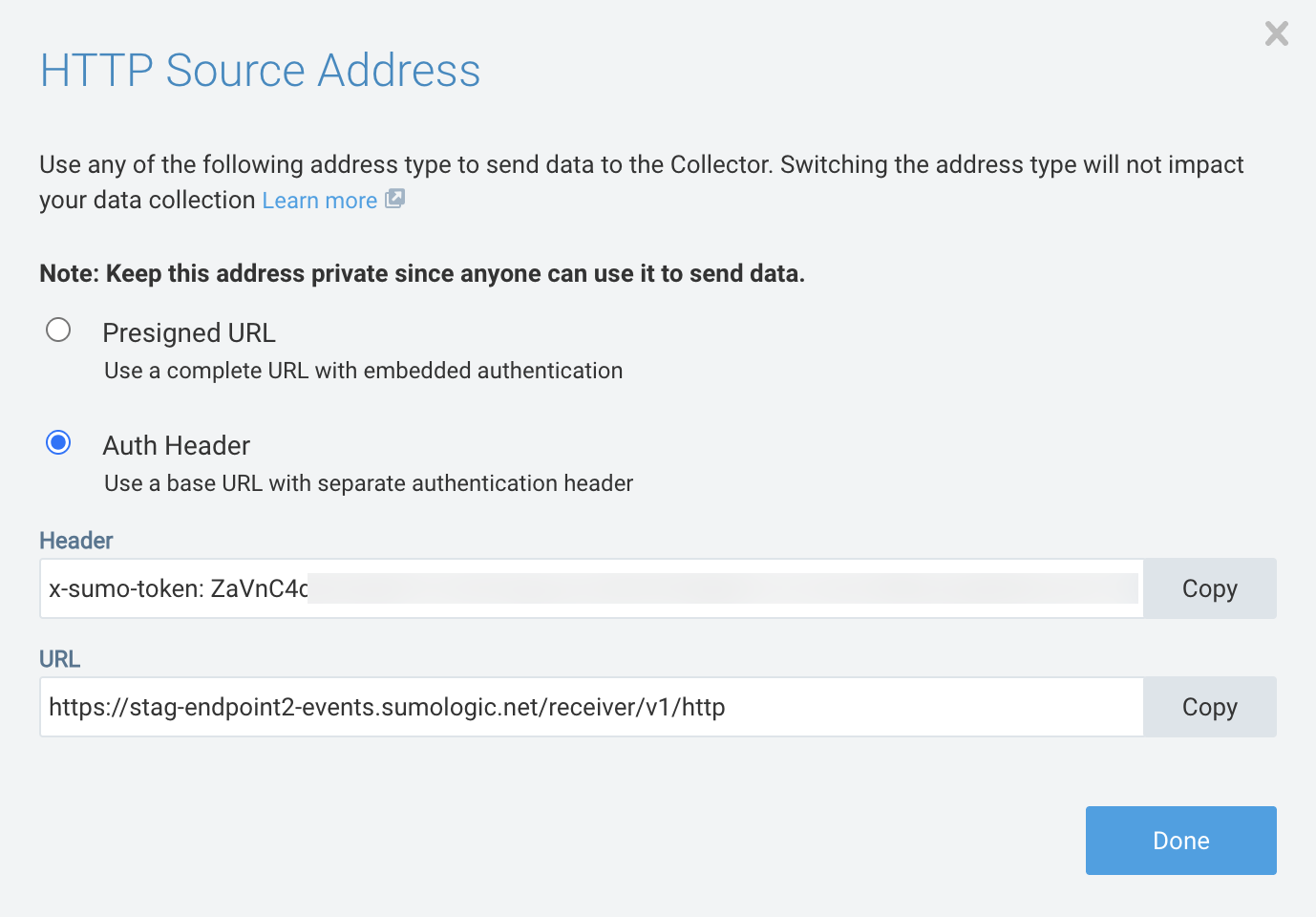1316x917 pixels.
Task: Click the external link icon beside Learn more
Action: pyautogui.click(x=395, y=199)
